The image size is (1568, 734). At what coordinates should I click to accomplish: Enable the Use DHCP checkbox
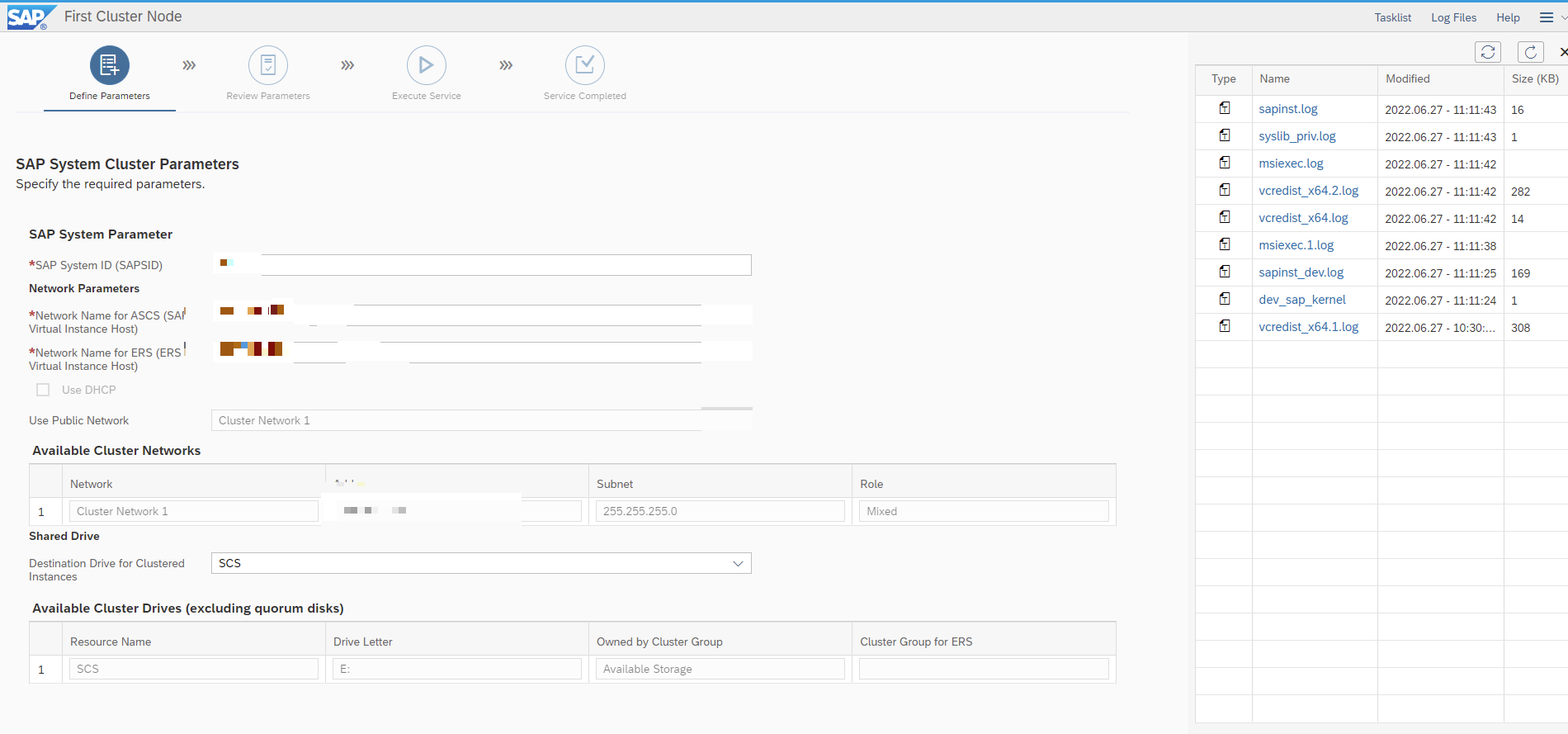point(43,390)
